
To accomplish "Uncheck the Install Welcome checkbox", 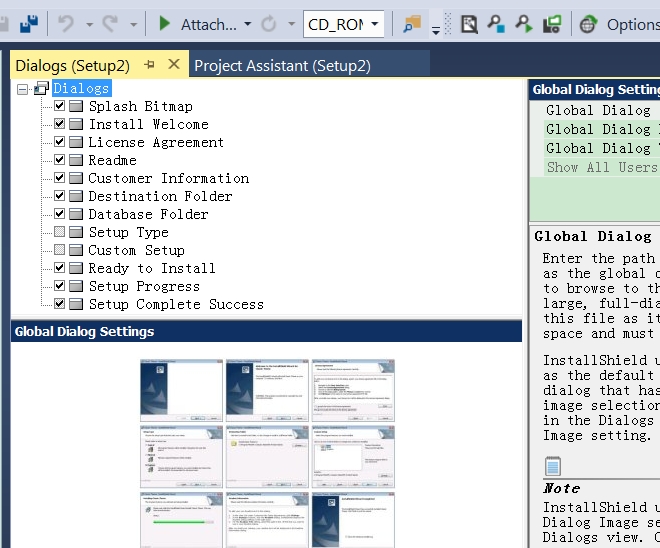I will (x=59, y=124).
